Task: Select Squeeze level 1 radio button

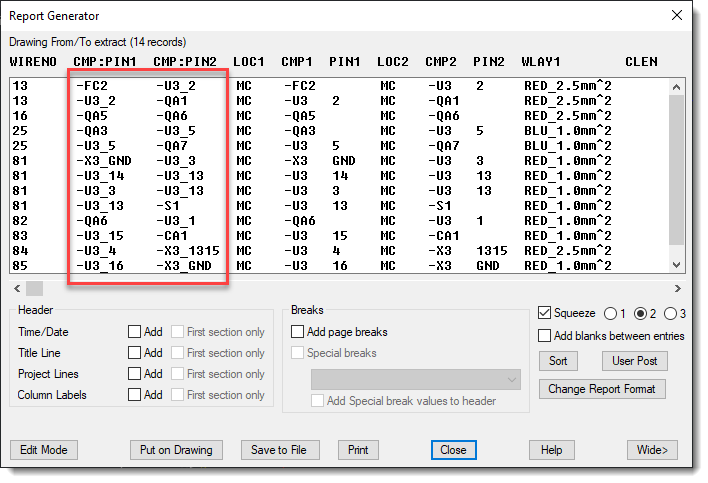Action: [610, 313]
